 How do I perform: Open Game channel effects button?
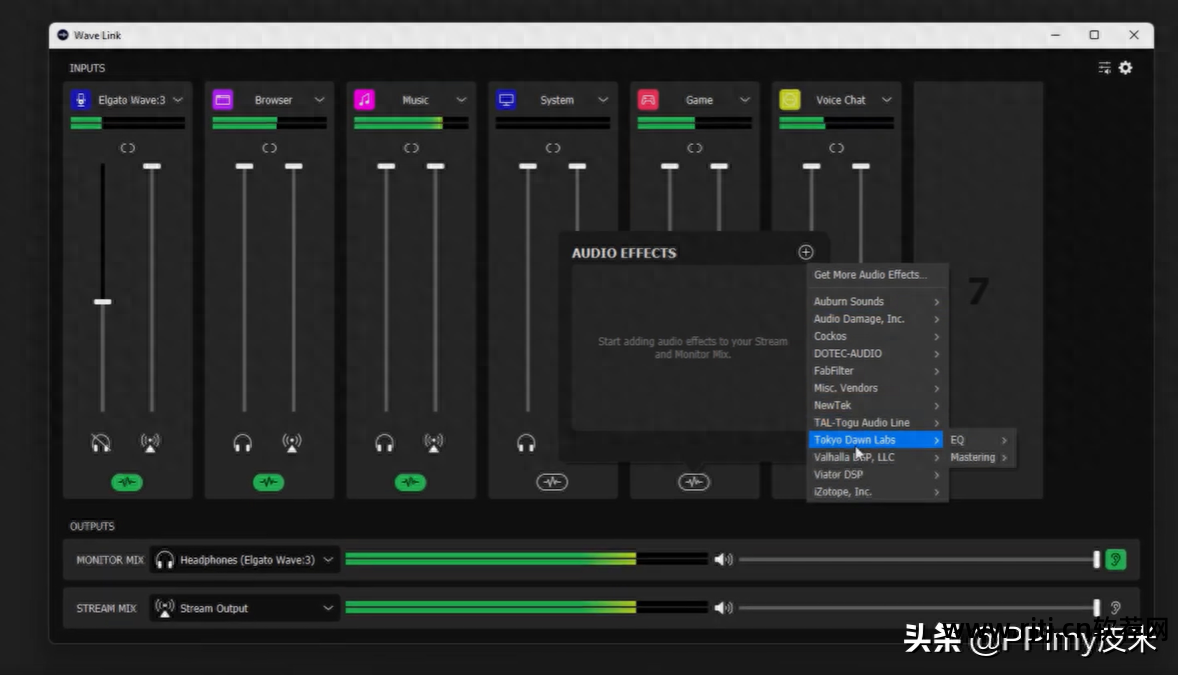pyautogui.click(x=693, y=482)
